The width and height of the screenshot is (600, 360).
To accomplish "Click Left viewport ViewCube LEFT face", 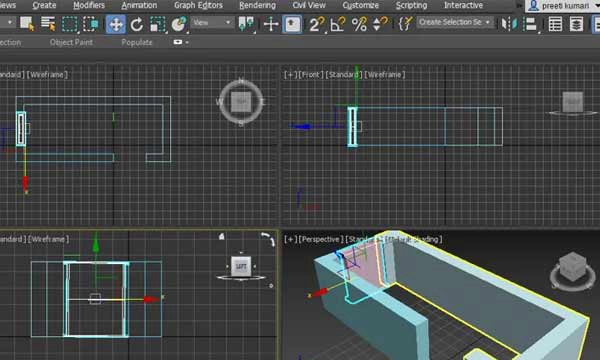I will click(241, 266).
